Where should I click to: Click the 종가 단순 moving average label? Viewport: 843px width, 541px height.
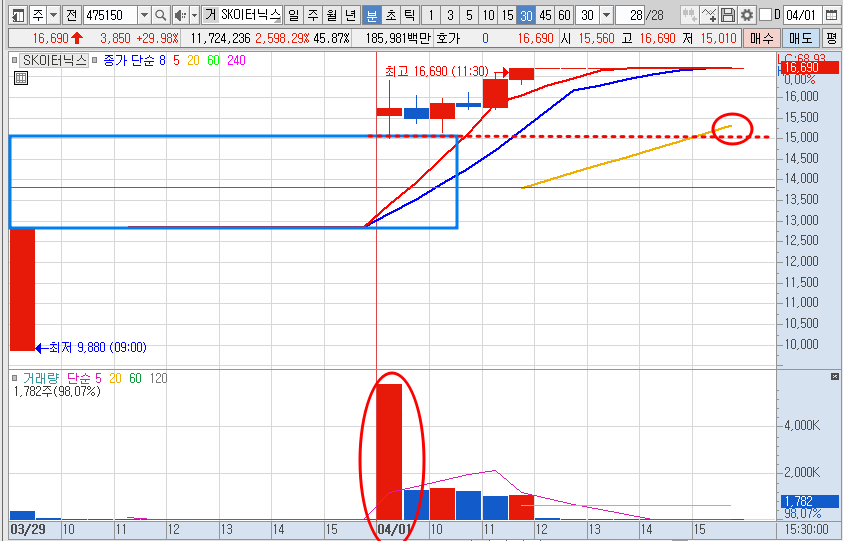pyautogui.click(x=130, y=60)
